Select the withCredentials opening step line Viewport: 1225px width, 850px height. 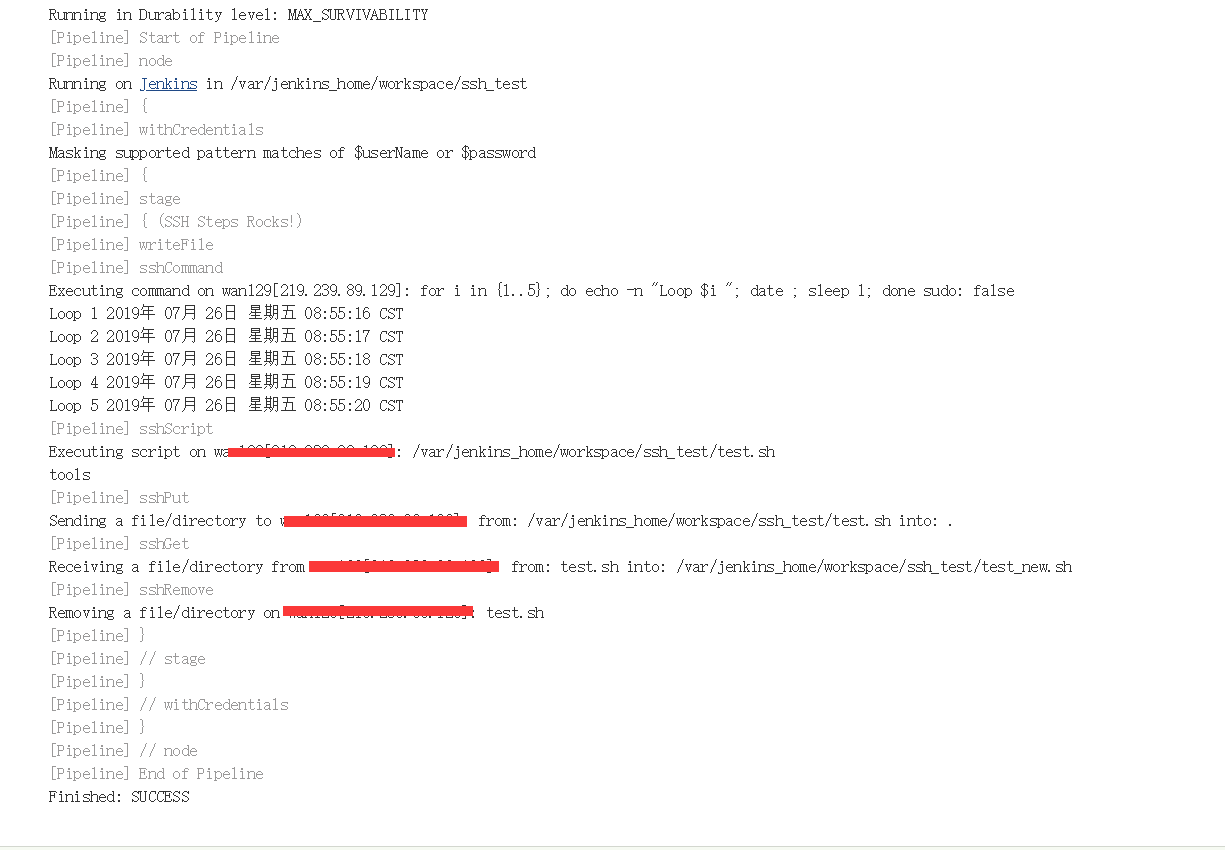pyautogui.click(x=156, y=130)
